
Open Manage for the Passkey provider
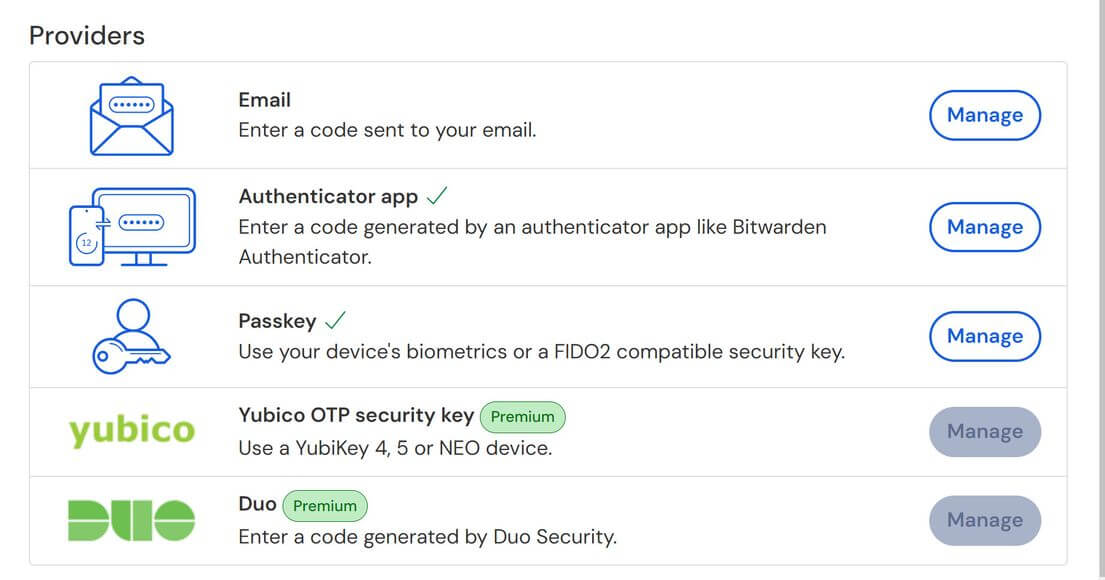click(x=984, y=336)
